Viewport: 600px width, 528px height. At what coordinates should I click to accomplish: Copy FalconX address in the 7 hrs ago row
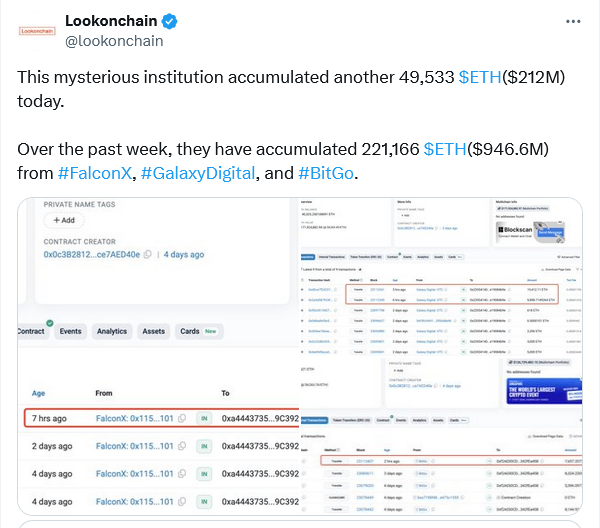tap(182, 419)
